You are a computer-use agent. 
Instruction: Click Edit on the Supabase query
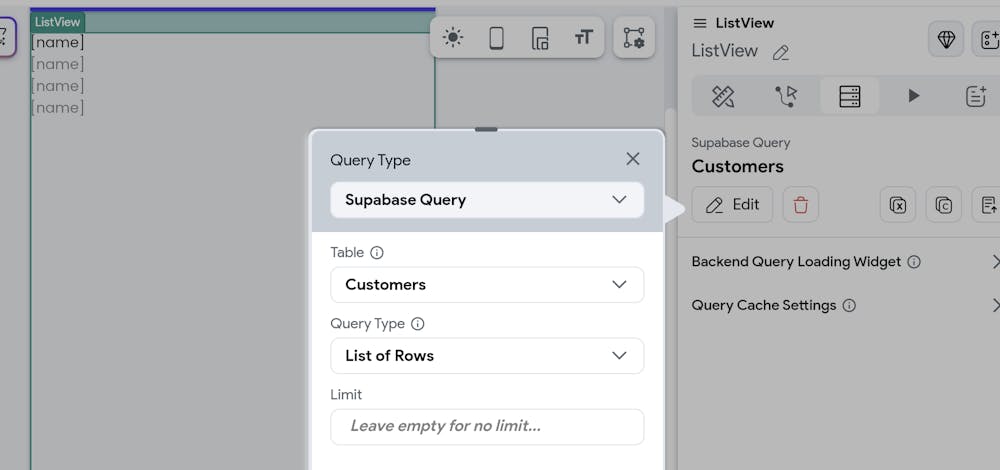click(732, 205)
